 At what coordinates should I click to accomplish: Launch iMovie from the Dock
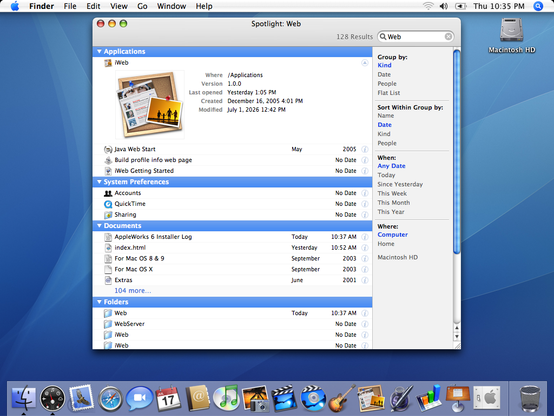pos(284,398)
